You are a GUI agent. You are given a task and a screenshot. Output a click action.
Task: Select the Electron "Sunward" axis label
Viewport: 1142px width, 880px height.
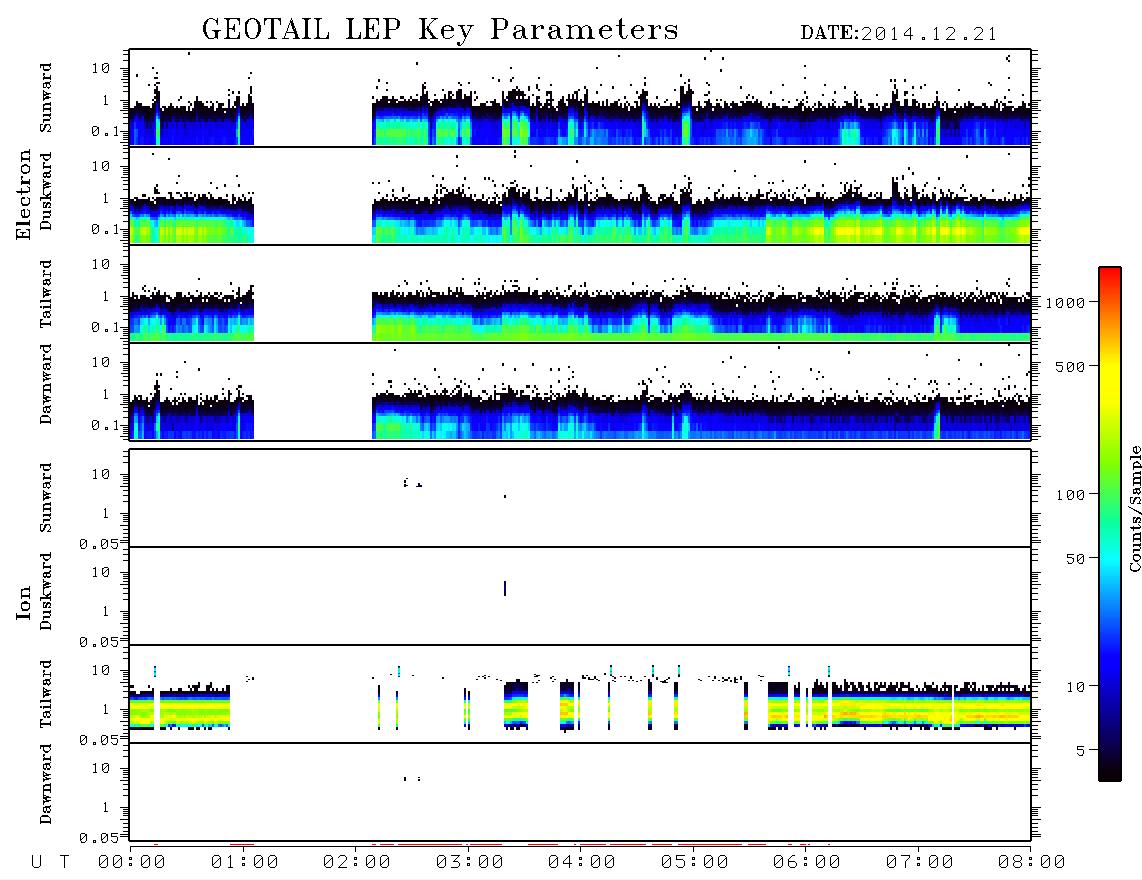point(46,98)
